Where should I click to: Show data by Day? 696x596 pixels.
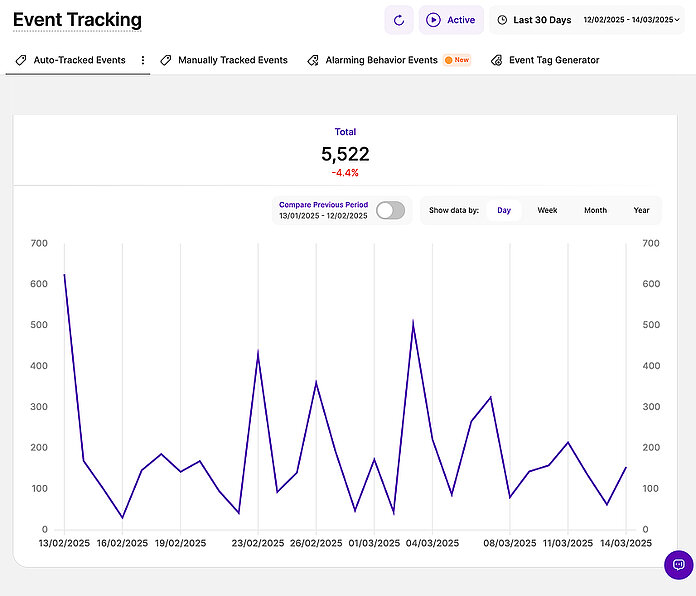click(504, 210)
